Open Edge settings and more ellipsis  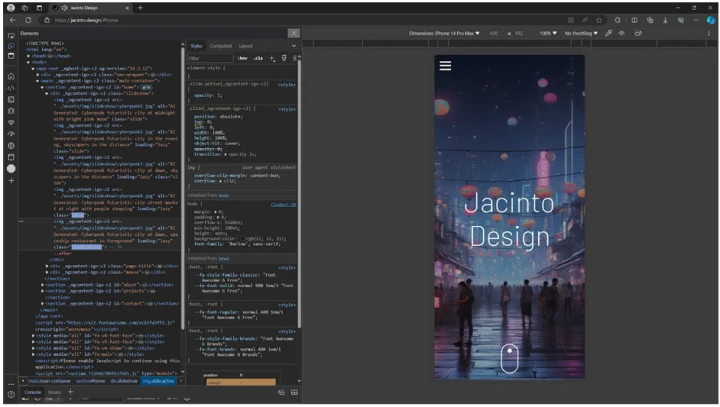[696, 20]
